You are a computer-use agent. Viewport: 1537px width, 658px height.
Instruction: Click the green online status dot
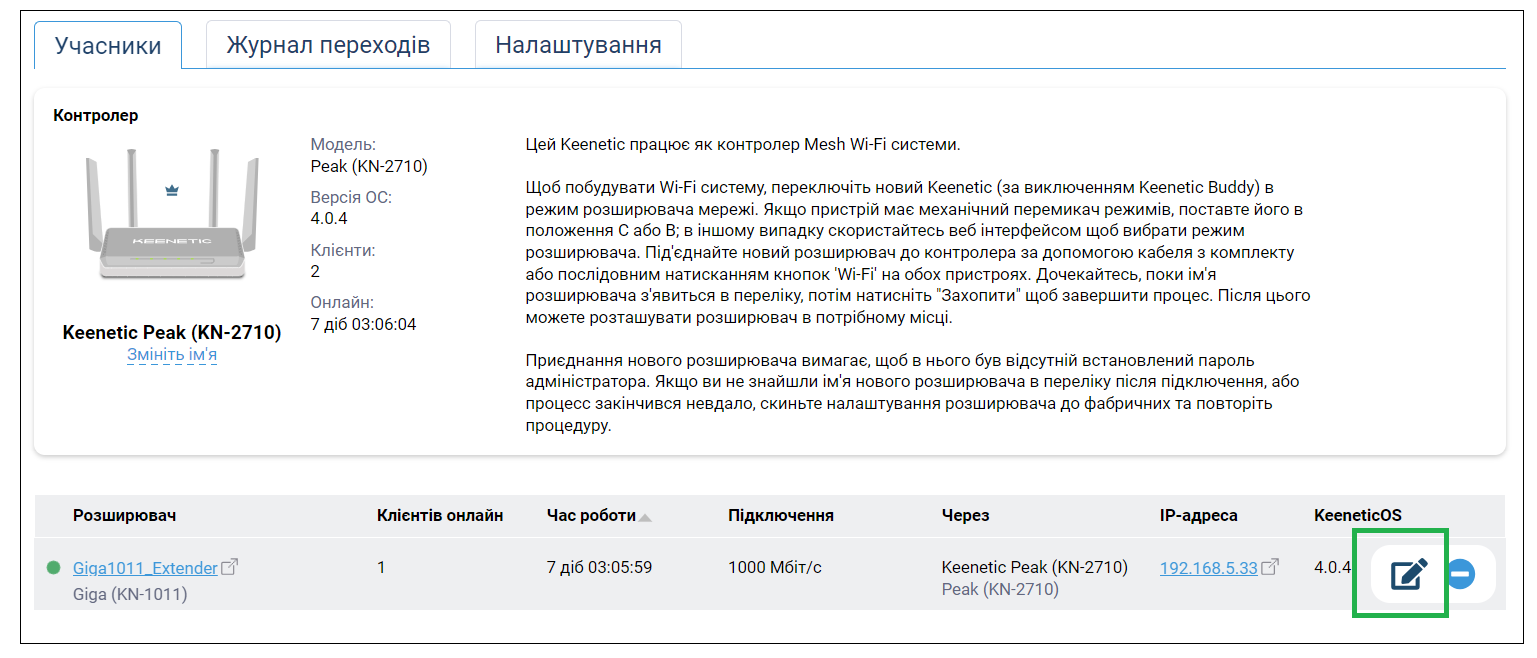tap(54, 568)
